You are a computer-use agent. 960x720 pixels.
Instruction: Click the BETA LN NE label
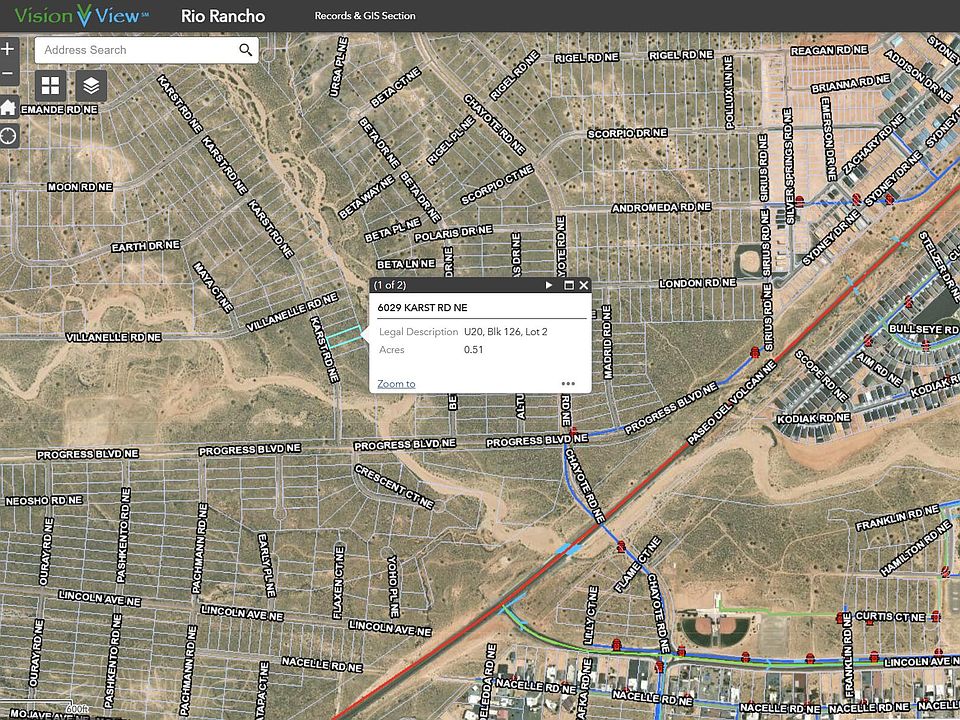[406, 264]
